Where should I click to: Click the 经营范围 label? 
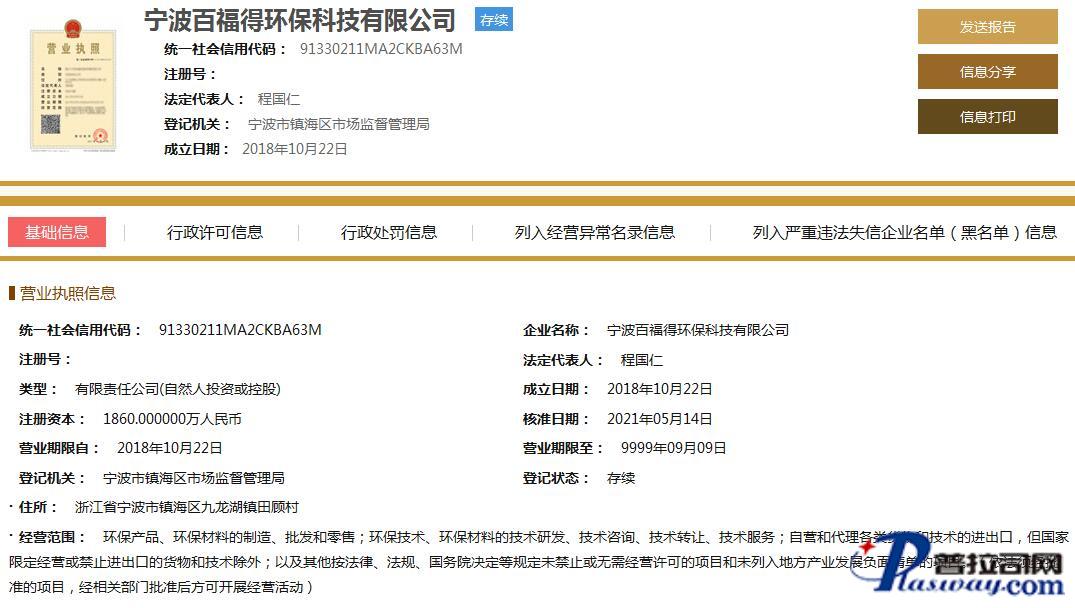[52, 537]
